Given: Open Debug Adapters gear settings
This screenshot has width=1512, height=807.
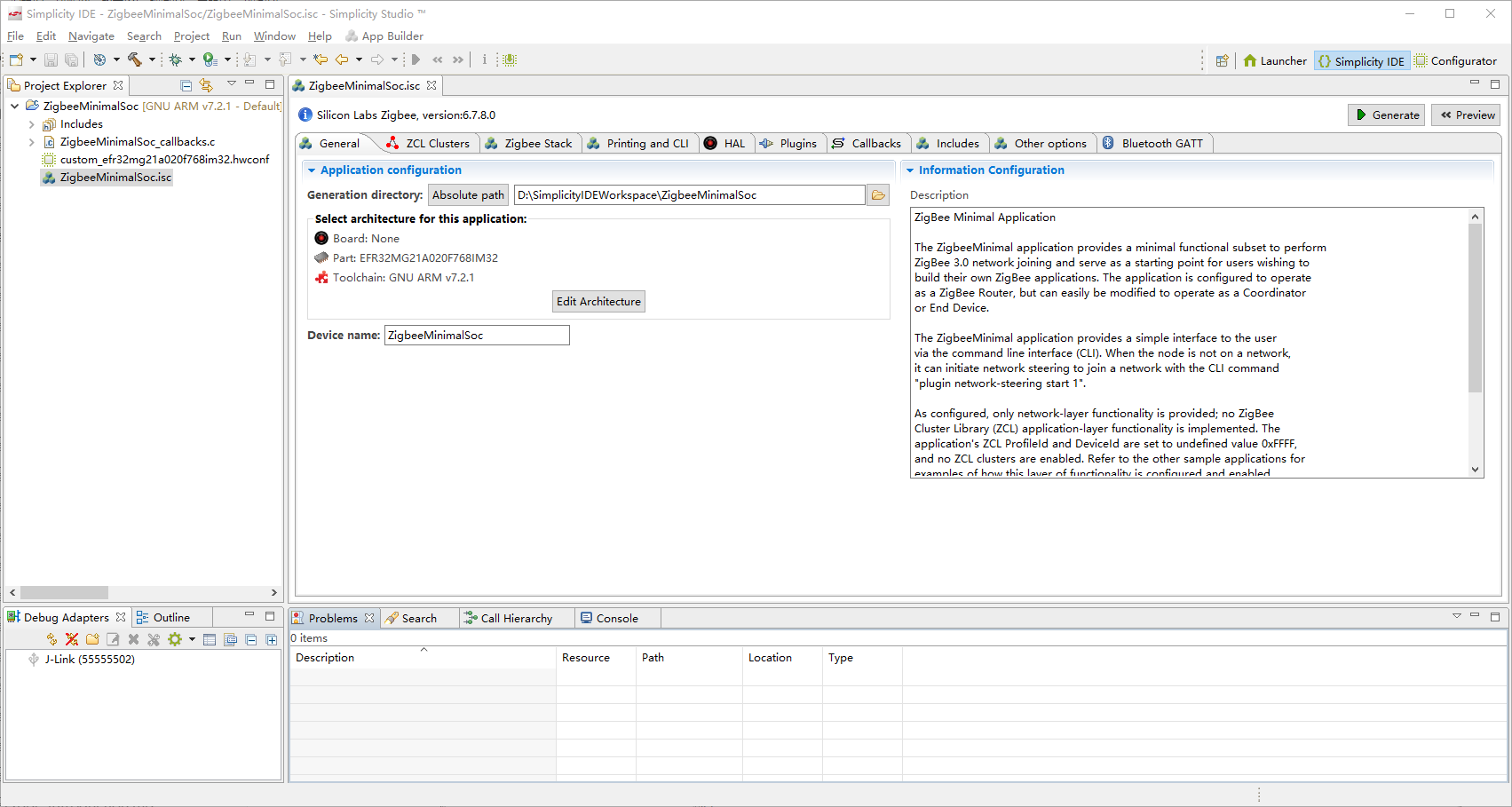Looking at the screenshot, I should (x=175, y=639).
